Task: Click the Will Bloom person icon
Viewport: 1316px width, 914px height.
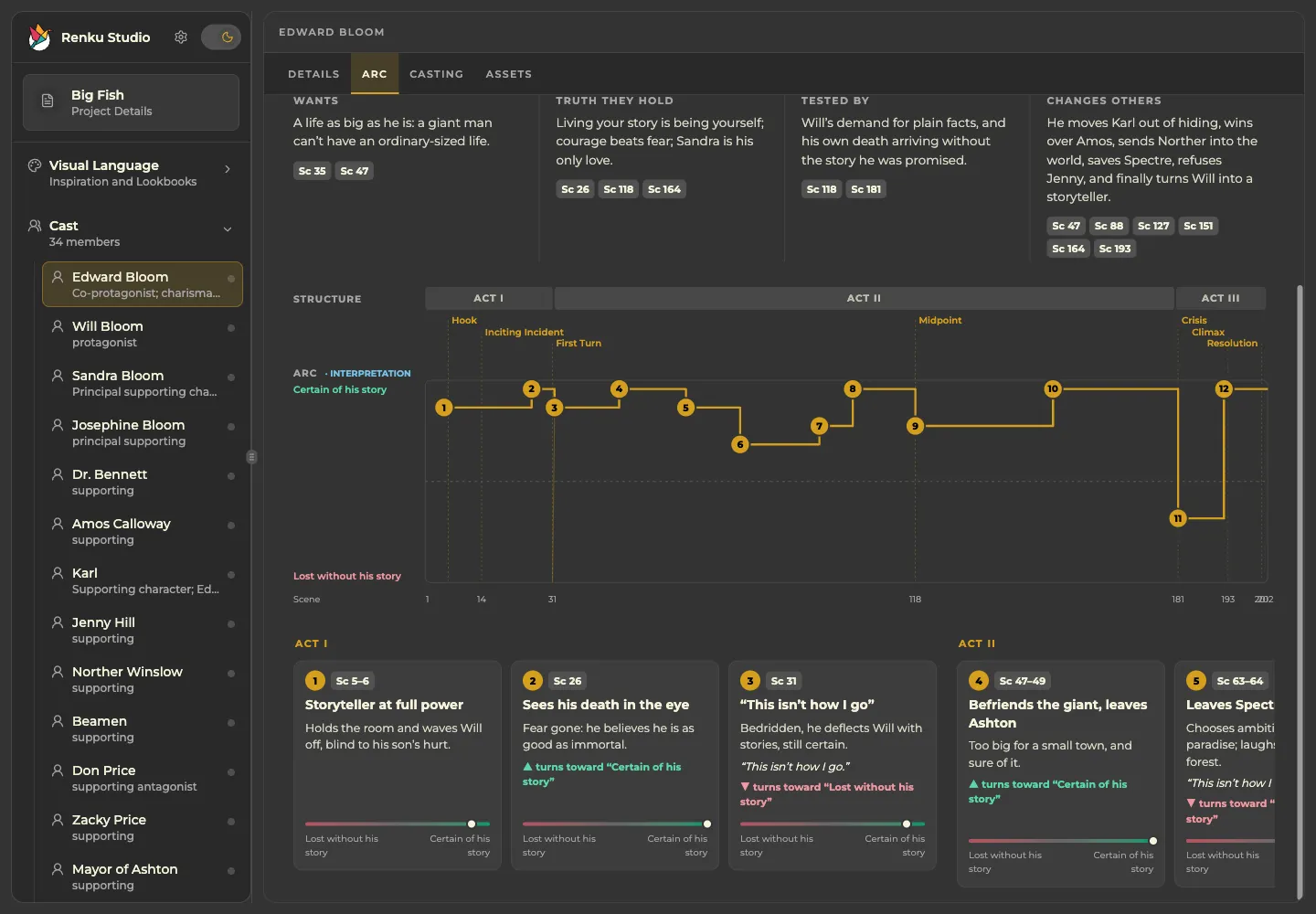Action: 58,326
